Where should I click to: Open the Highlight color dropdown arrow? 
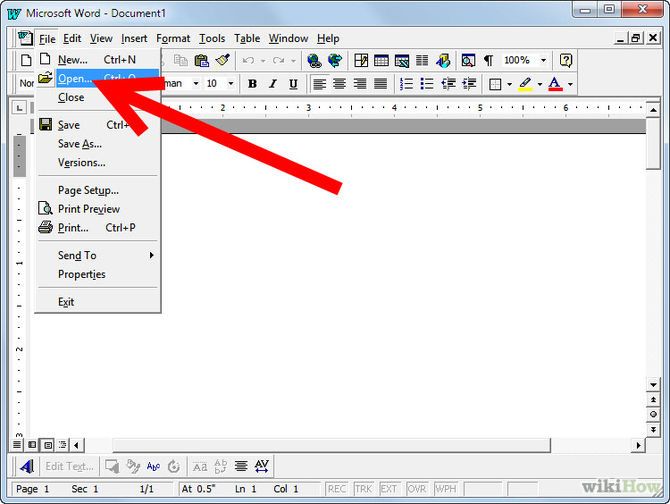pyautogui.click(x=540, y=84)
